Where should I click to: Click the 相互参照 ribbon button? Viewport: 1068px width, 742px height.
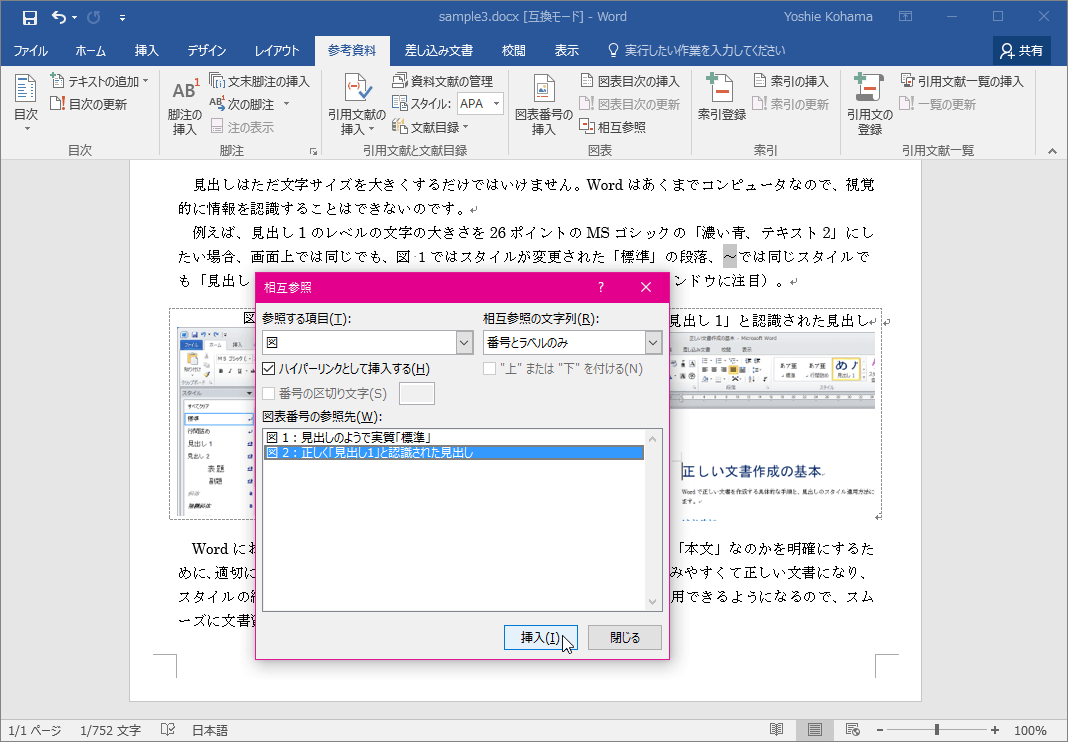[612, 127]
